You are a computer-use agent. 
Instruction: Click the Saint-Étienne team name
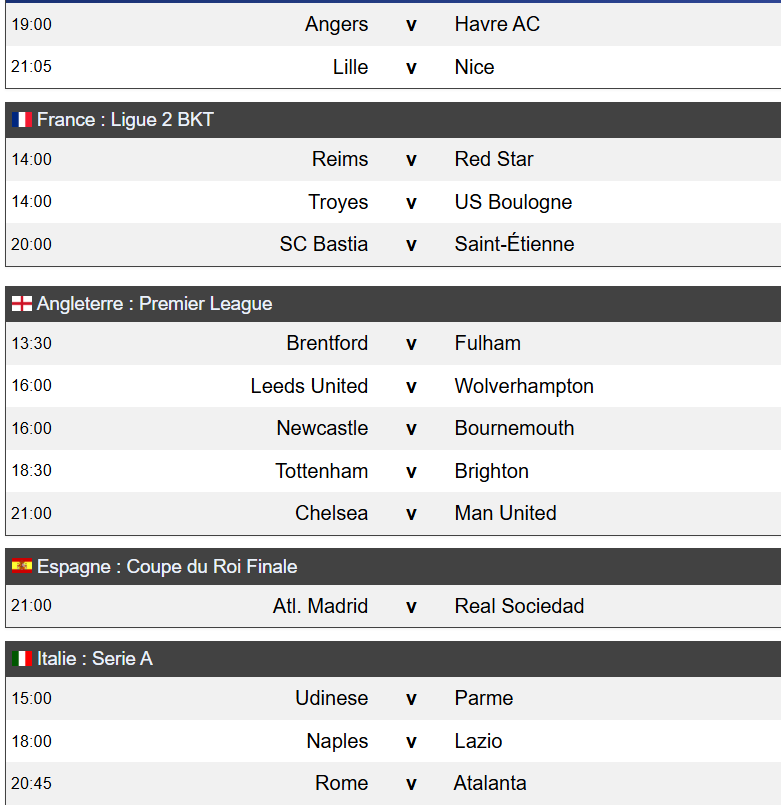pyautogui.click(x=514, y=244)
